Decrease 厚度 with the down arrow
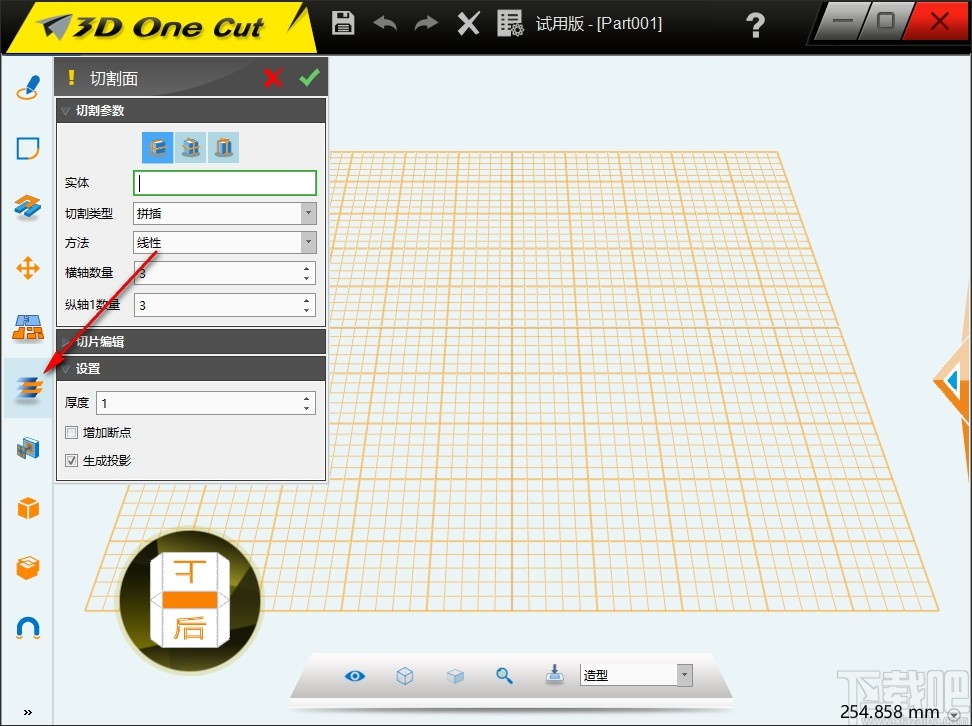 (x=306, y=408)
